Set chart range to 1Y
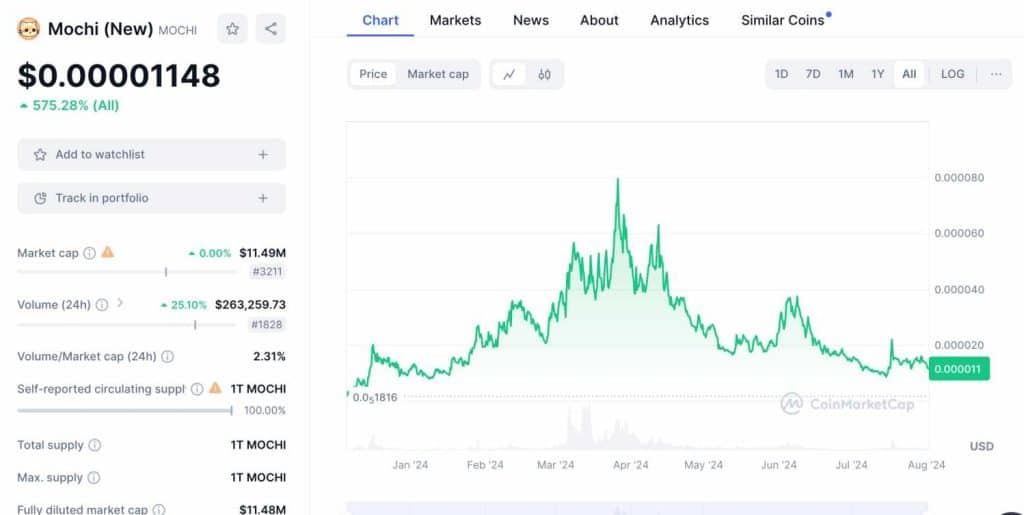1024x515 pixels. coord(878,74)
